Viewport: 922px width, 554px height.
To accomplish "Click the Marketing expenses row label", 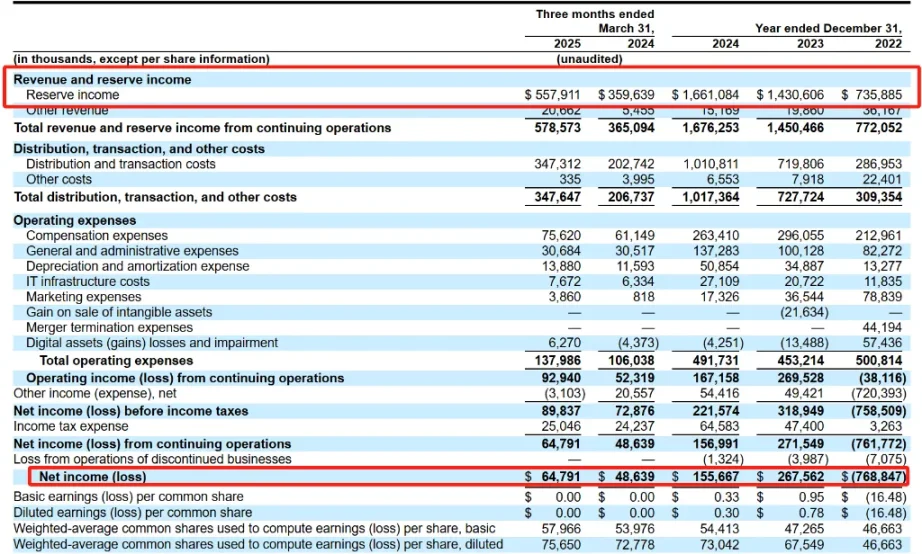I will [x=83, y=296].
